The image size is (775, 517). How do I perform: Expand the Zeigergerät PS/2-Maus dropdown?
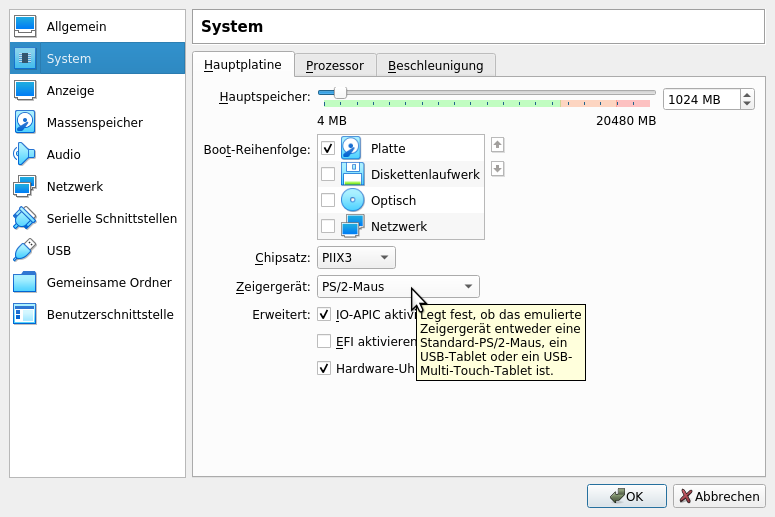pos(398,287)
